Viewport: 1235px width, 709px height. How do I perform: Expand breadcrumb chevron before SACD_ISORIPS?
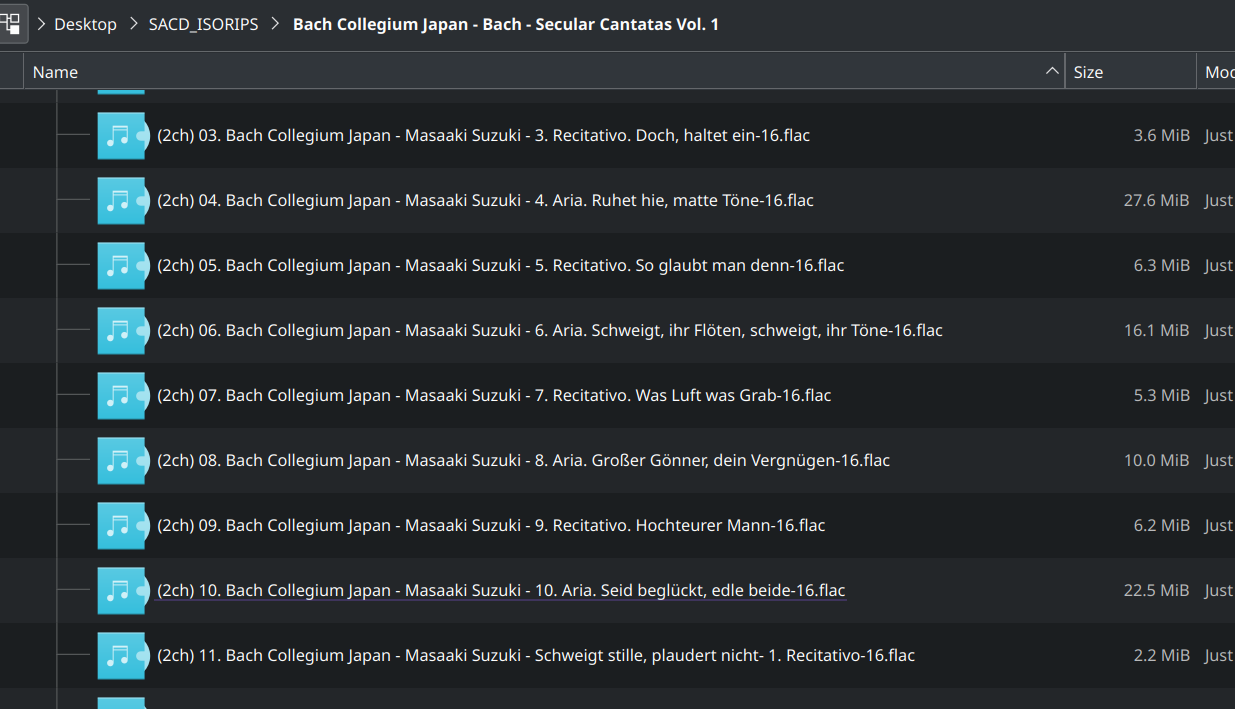(x=136, y=24)
